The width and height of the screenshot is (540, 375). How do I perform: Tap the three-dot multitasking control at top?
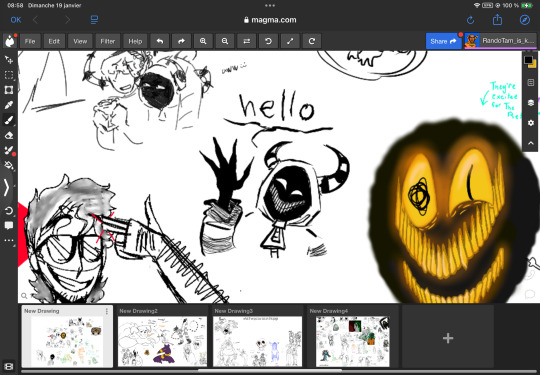coord(270,6)
